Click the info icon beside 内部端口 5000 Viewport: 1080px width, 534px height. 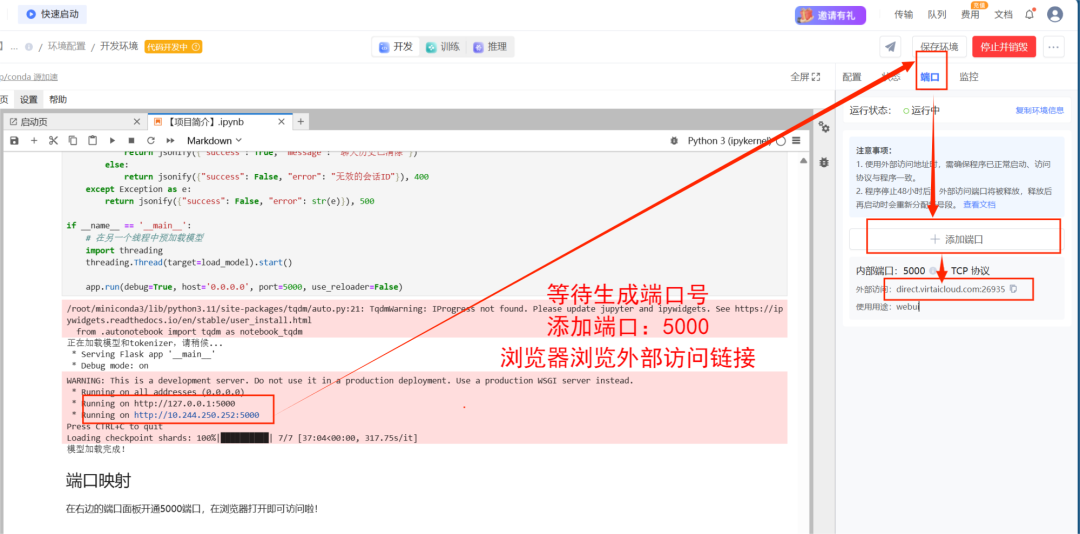(x=933, y=271)
